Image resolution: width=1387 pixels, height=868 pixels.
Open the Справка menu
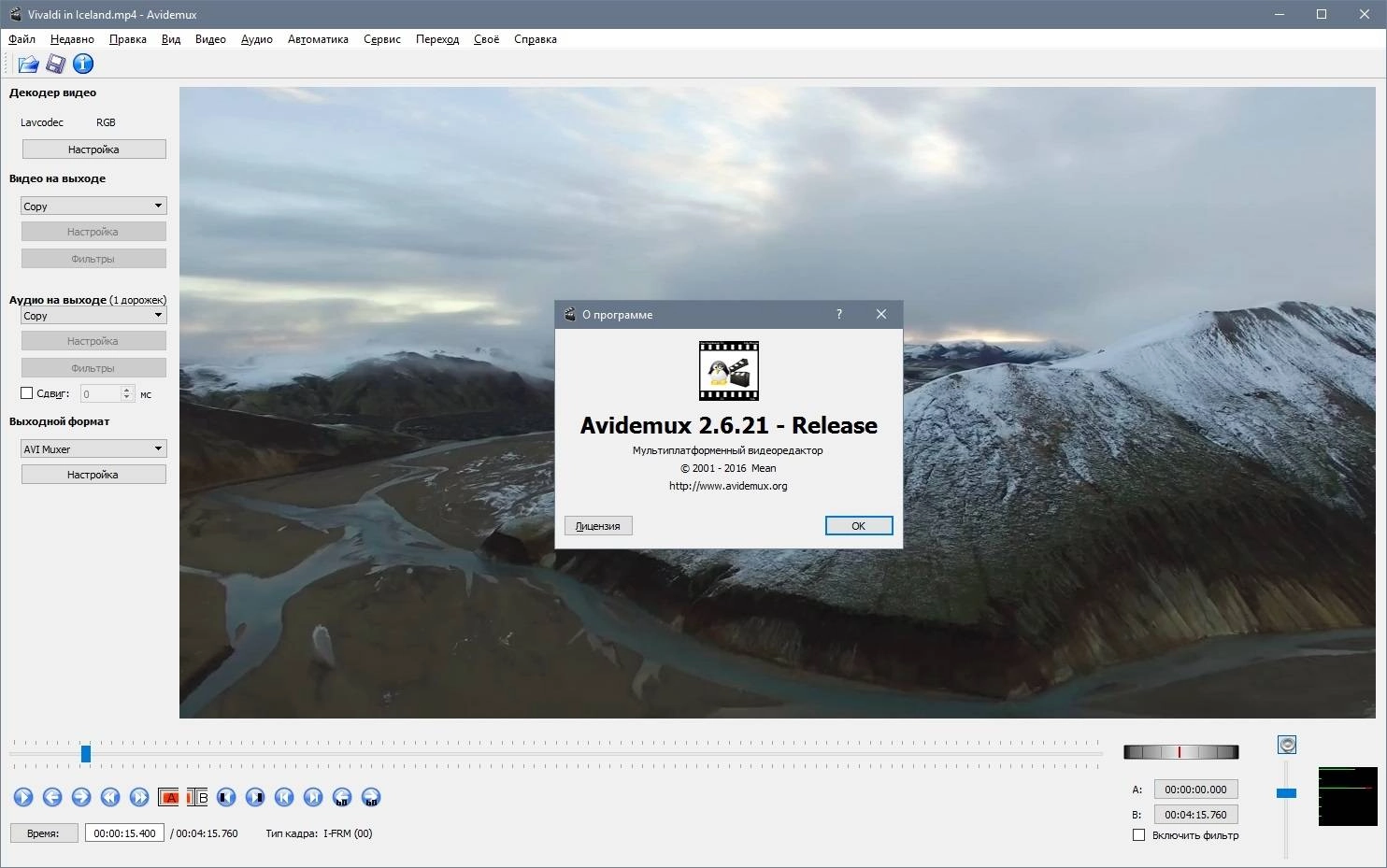(535, 39)
